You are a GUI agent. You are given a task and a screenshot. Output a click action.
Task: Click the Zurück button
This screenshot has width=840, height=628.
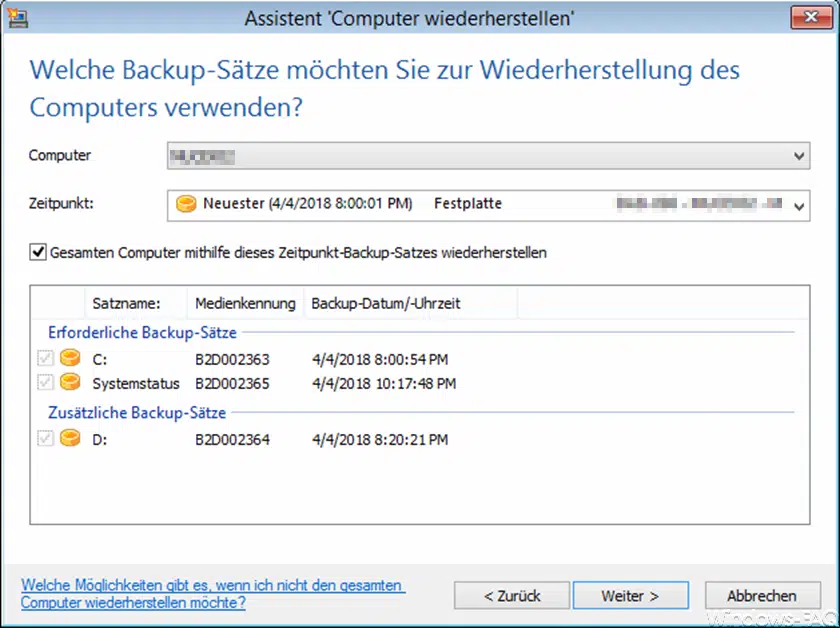pos(511,595)
